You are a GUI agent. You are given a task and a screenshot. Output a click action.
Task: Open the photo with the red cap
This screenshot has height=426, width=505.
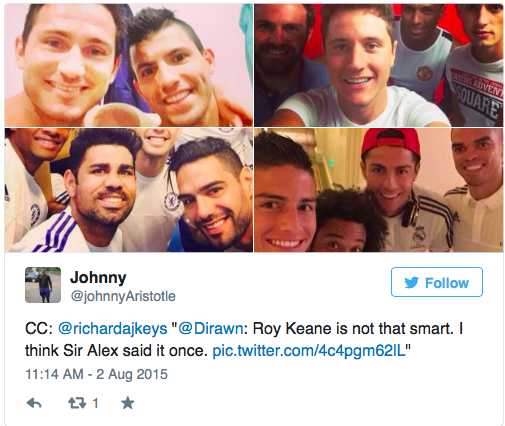click(378, 190)
